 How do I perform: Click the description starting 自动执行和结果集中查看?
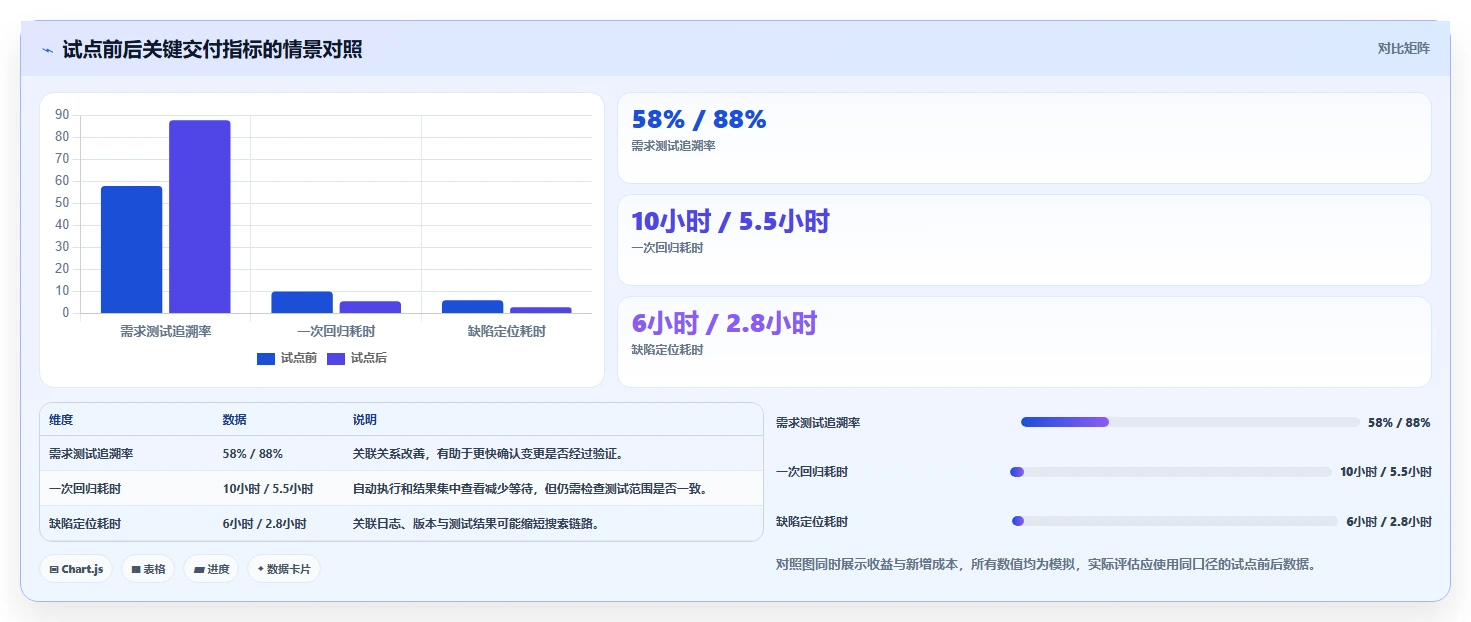[531, 489]
